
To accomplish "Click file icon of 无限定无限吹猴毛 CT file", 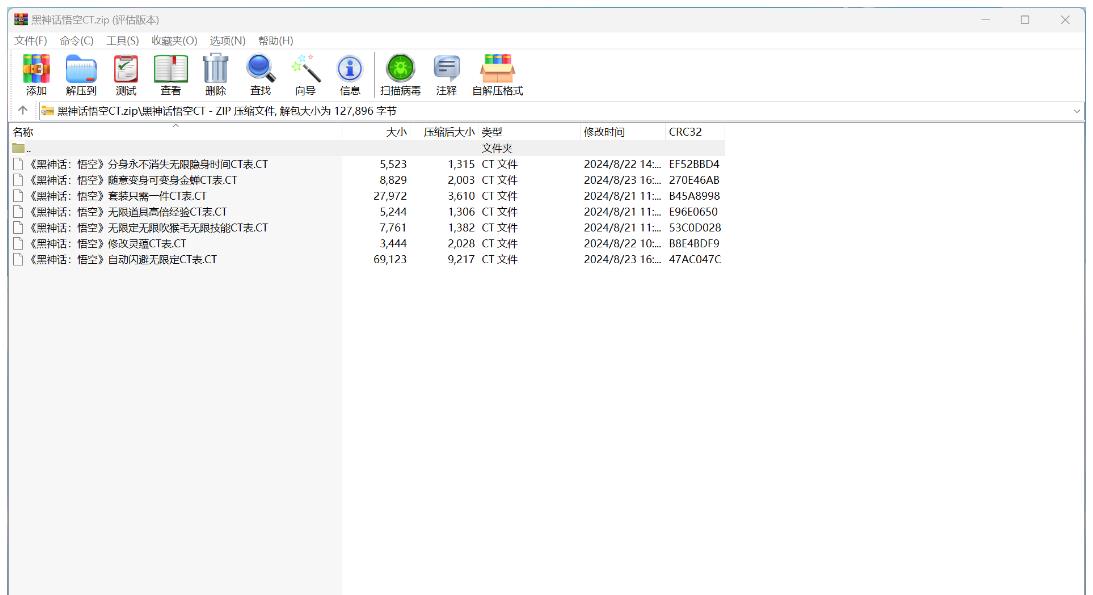I will [x=18, y=228].
